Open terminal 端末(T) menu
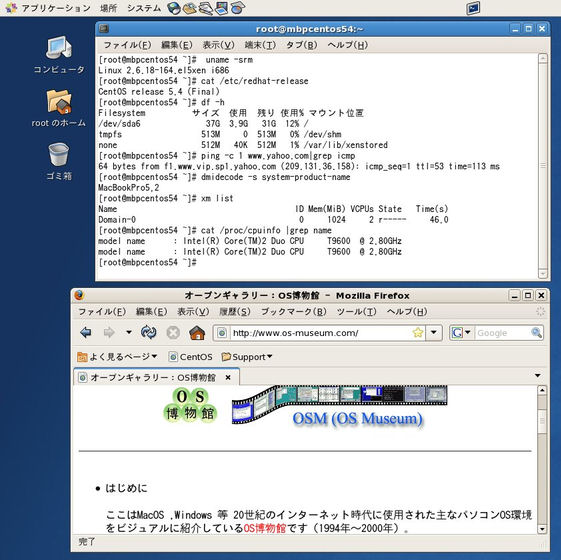 [x=260, y=45]
